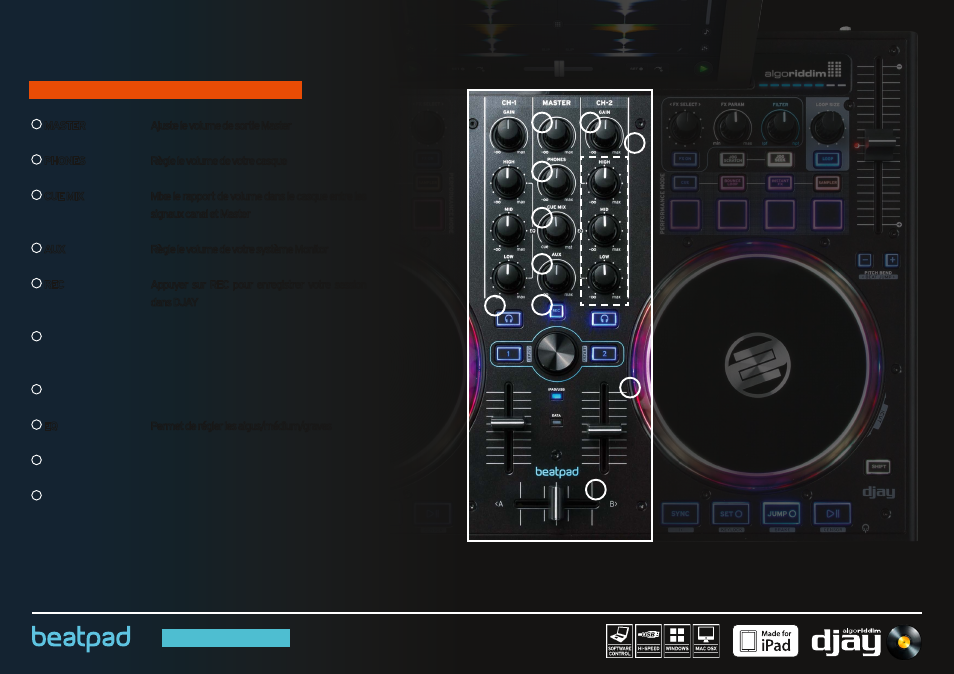Toggle the SHIFT button on right deck

tap(878, 467)
